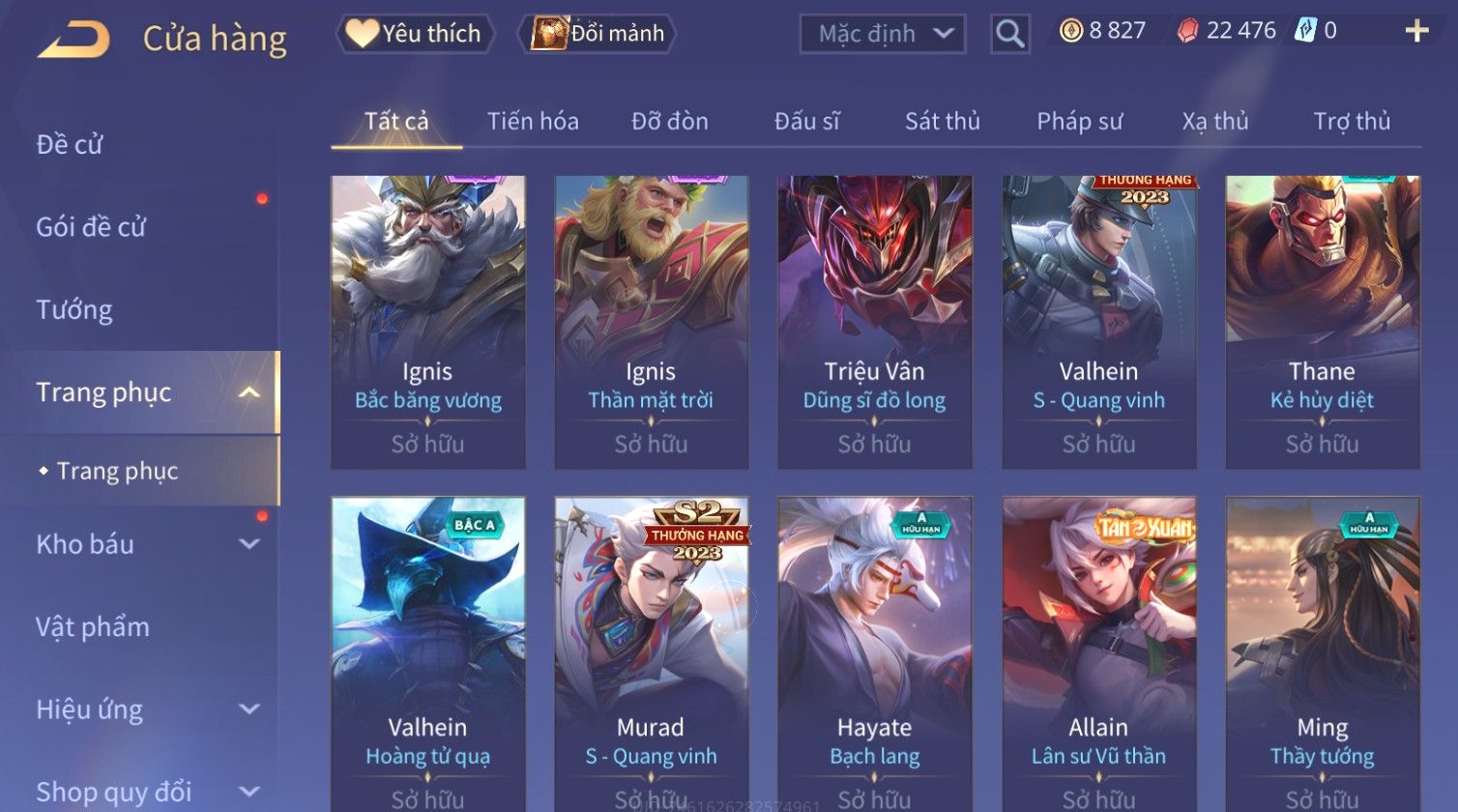Open the search magnifier icon
Screen dimensions: 1458x812
(1009, 34)
